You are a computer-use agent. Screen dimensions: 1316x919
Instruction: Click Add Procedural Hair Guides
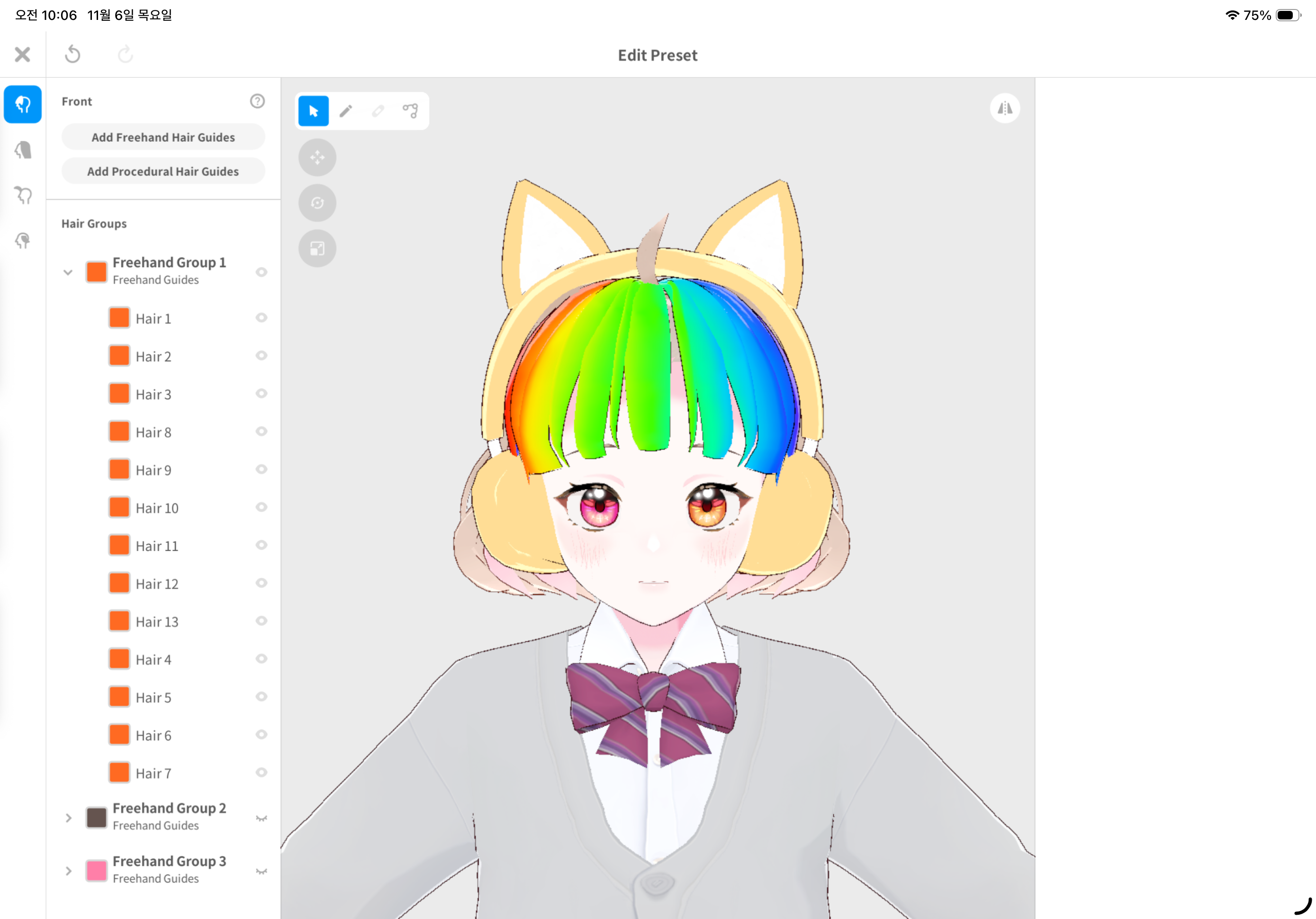pyautogui.click(x=163, y=171)
